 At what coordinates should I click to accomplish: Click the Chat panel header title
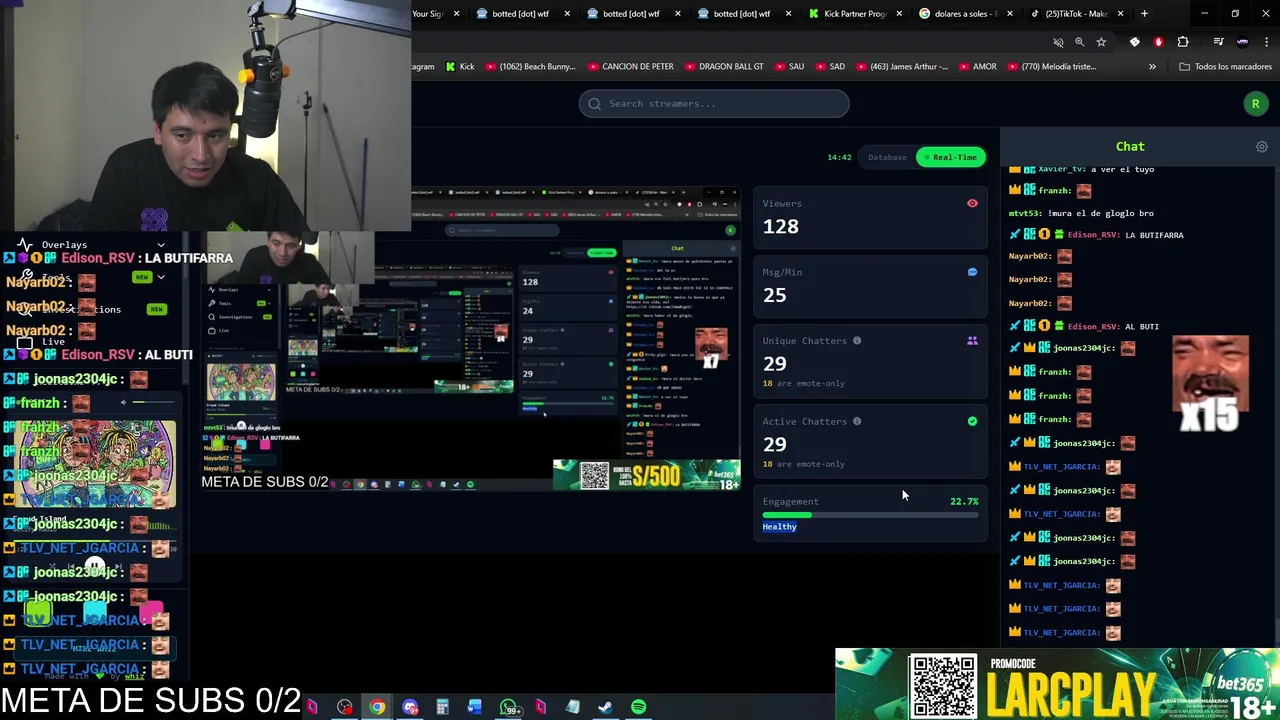[x=1130, y=147]
